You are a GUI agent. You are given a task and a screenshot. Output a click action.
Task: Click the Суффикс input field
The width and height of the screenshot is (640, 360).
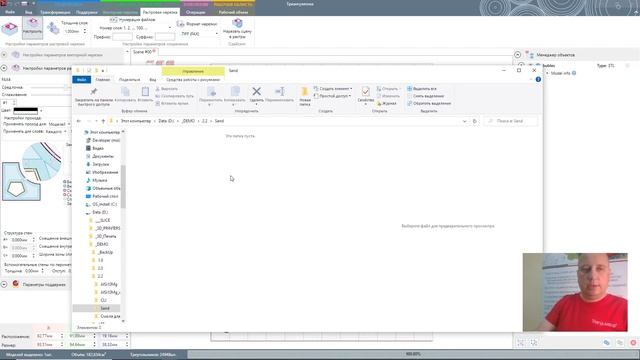(164, 37)
